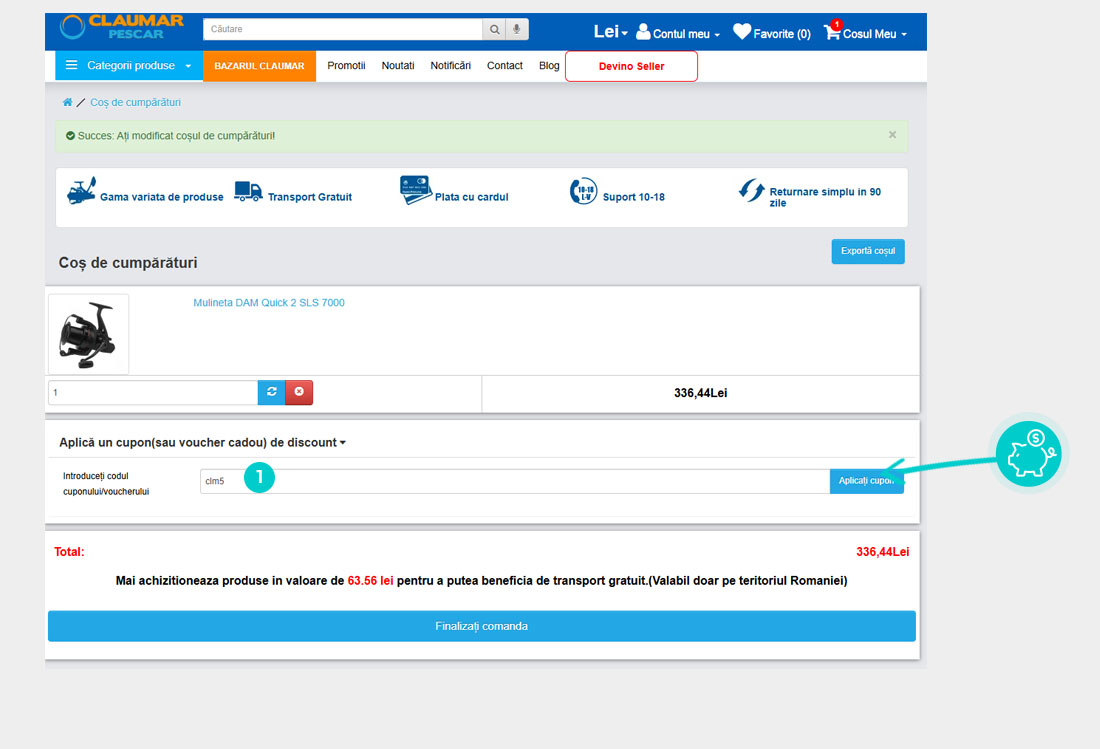Click the Exportă coșul button
Screen dimensions: 1100x749
click(867, 251)
